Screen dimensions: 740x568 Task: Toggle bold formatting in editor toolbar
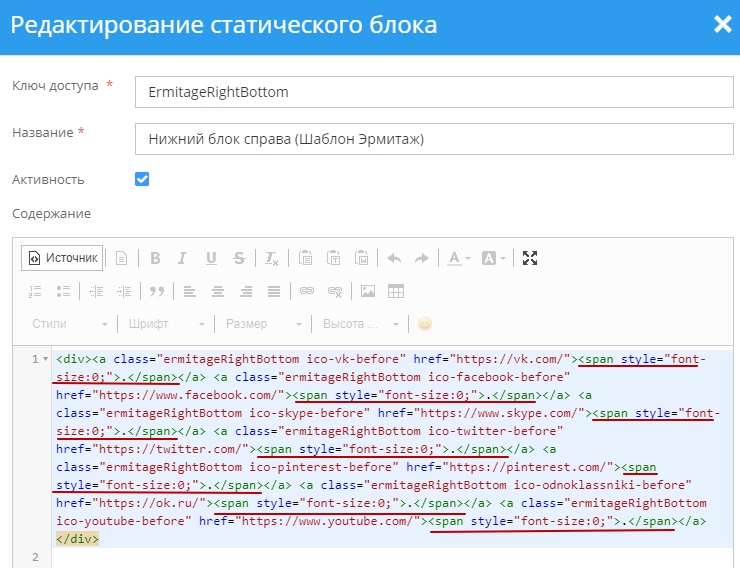tap(155, 259)
